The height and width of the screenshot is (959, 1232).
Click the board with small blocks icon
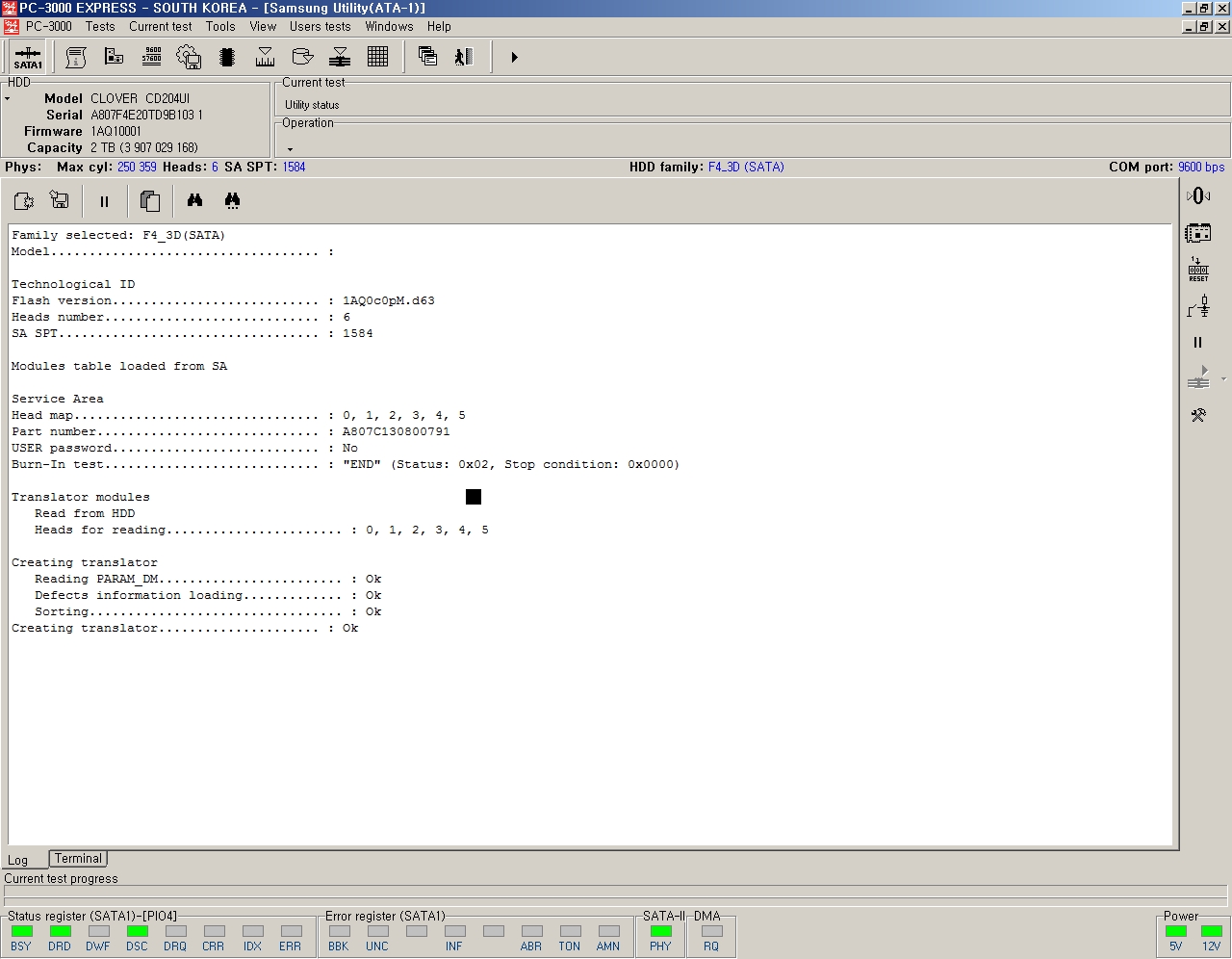[114, 57]
